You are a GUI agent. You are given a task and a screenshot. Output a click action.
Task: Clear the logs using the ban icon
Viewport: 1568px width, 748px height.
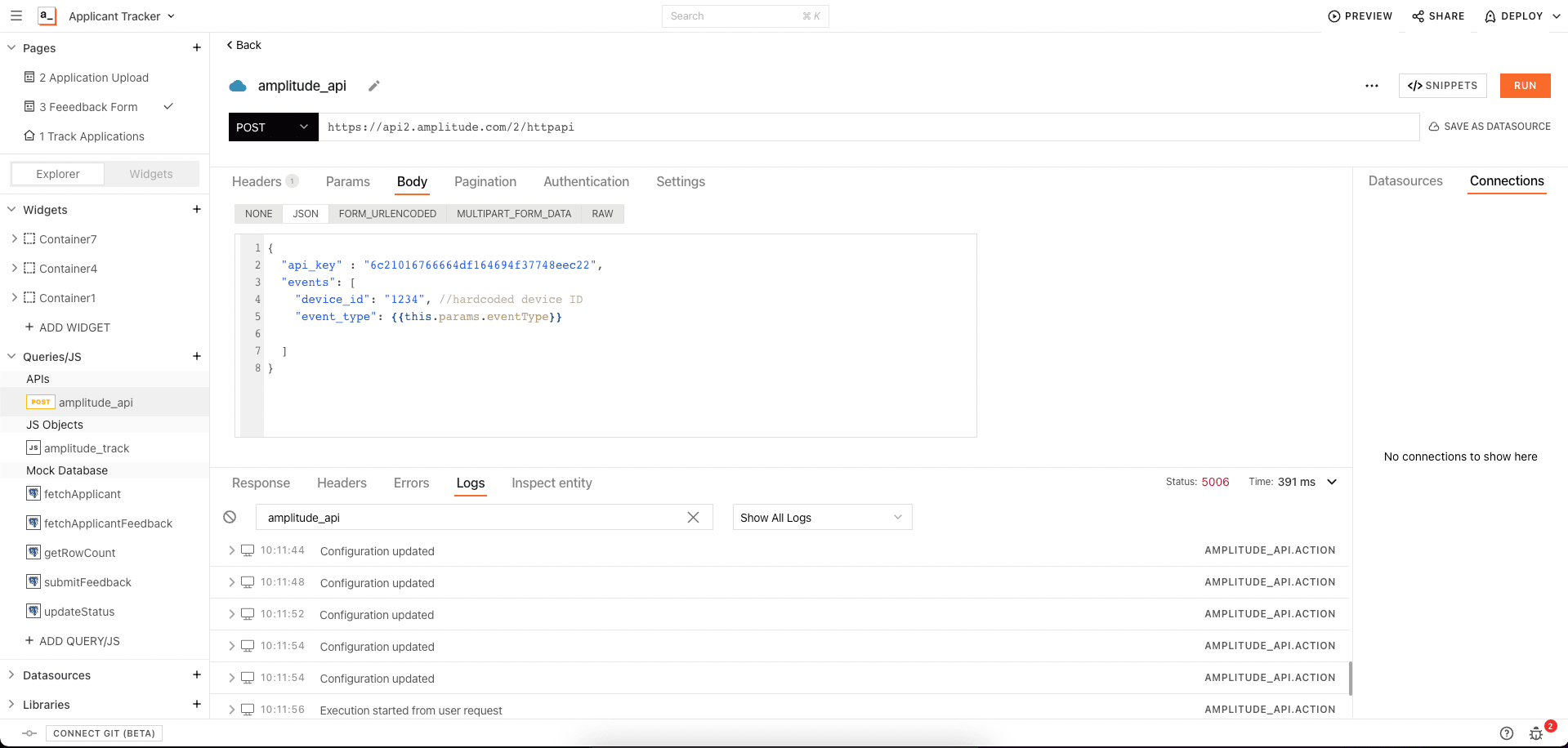tap(230, 517)
